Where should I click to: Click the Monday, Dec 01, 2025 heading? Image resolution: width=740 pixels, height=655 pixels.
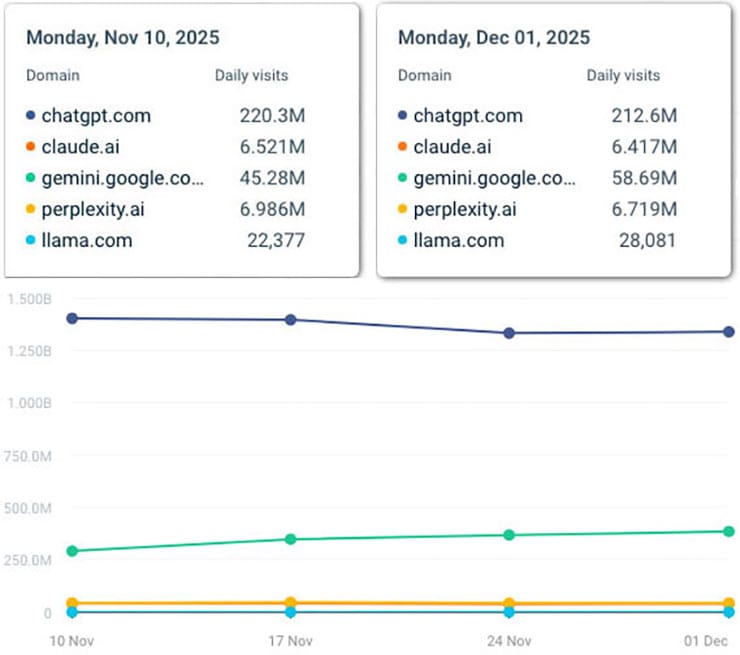[494, 38]
